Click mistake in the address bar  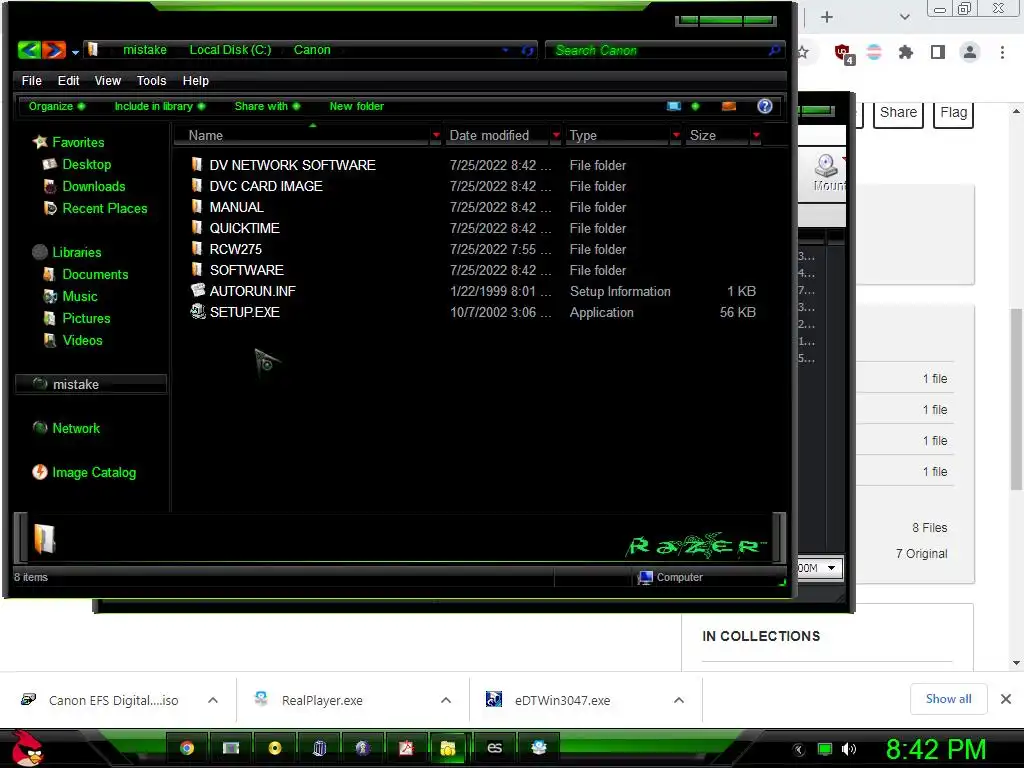click(144, 50)
